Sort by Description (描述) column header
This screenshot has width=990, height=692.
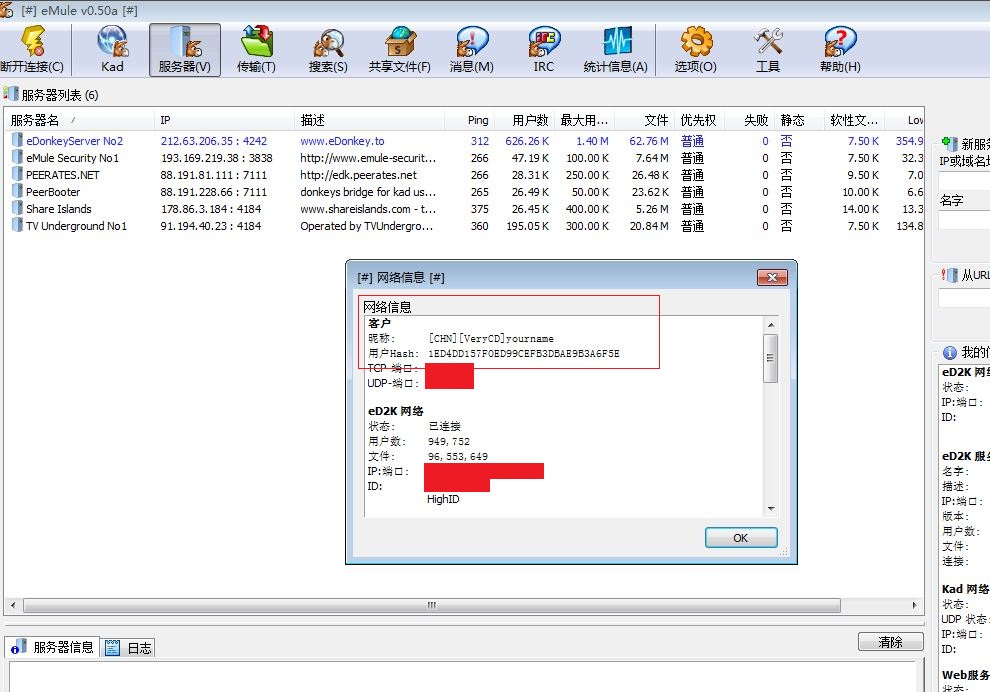pos(369,120)
